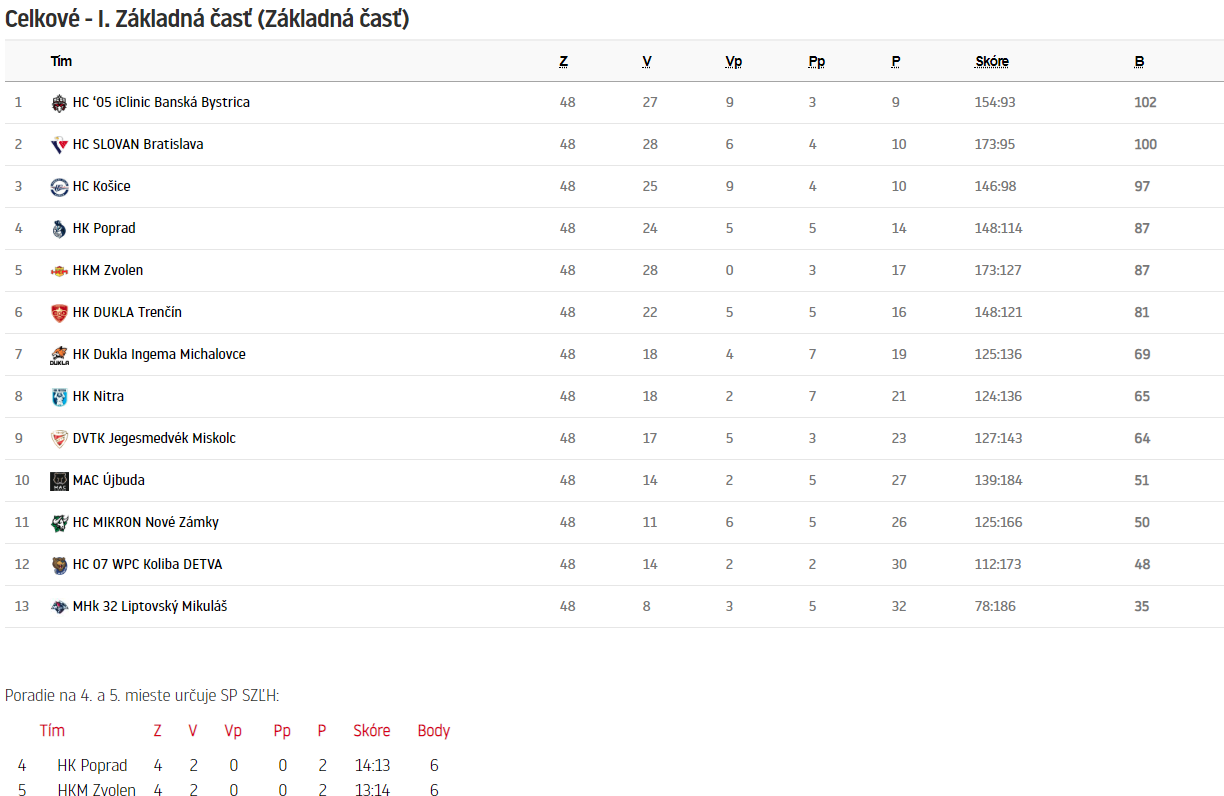Click HKM Zvolen in the tiebreaker table
The width and height of the screenshot is (1224, 796).
tap(97, 790)
